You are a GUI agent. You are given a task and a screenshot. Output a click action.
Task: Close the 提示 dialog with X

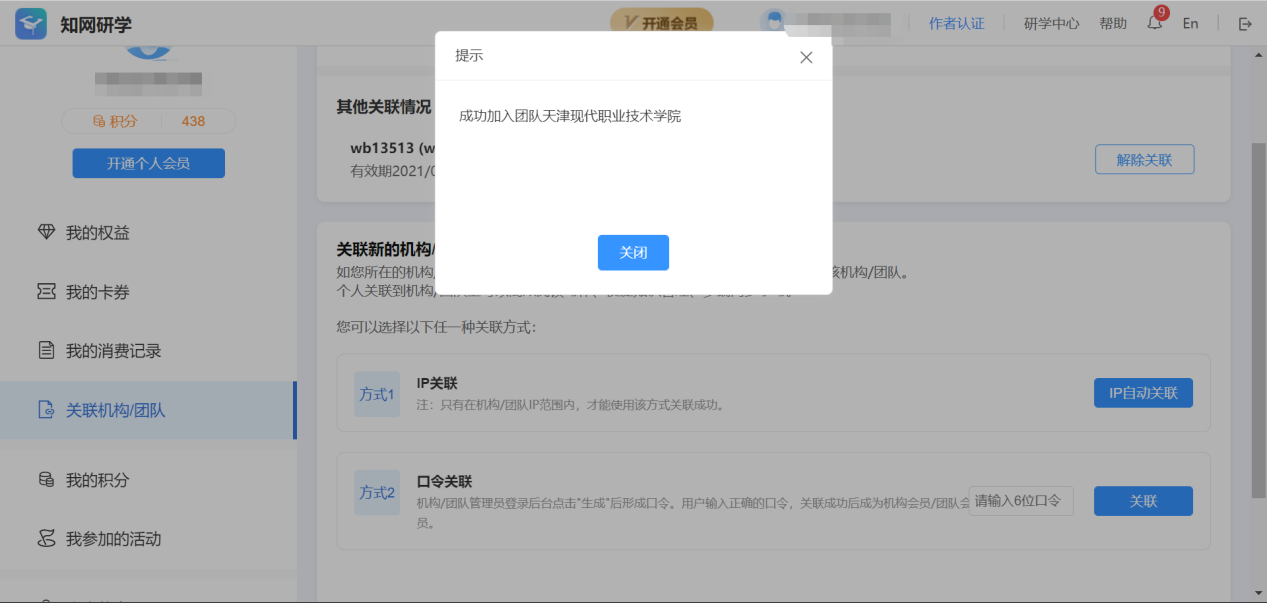pos(806,57)
